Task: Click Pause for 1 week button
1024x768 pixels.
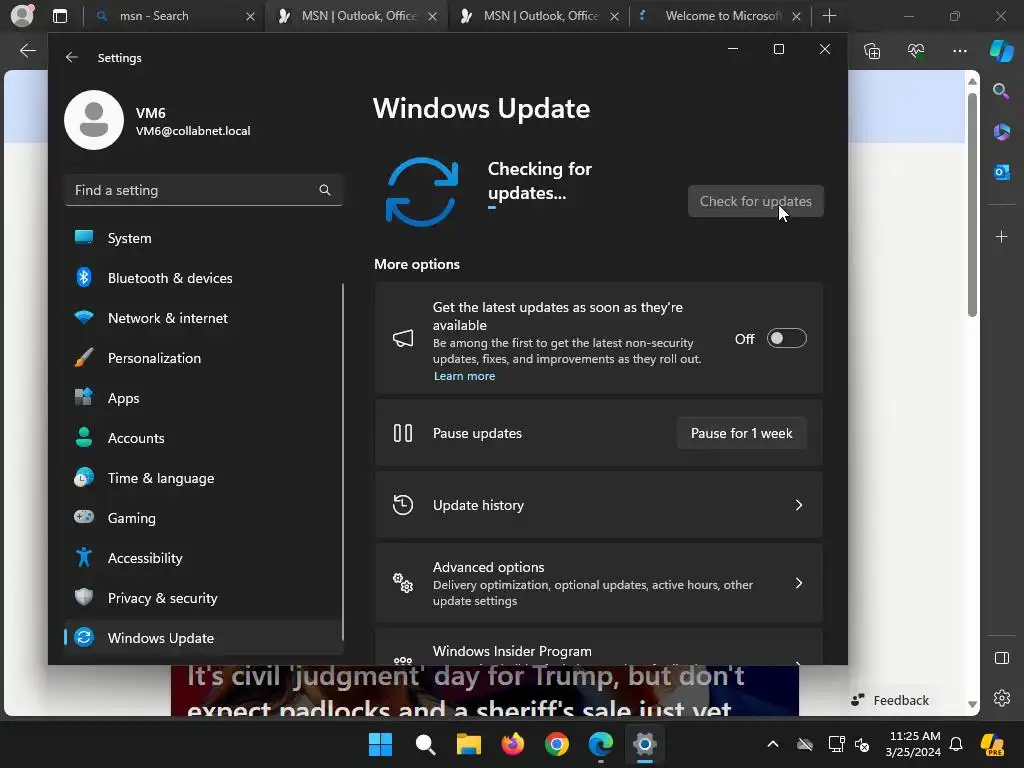Action: point(741,433)
